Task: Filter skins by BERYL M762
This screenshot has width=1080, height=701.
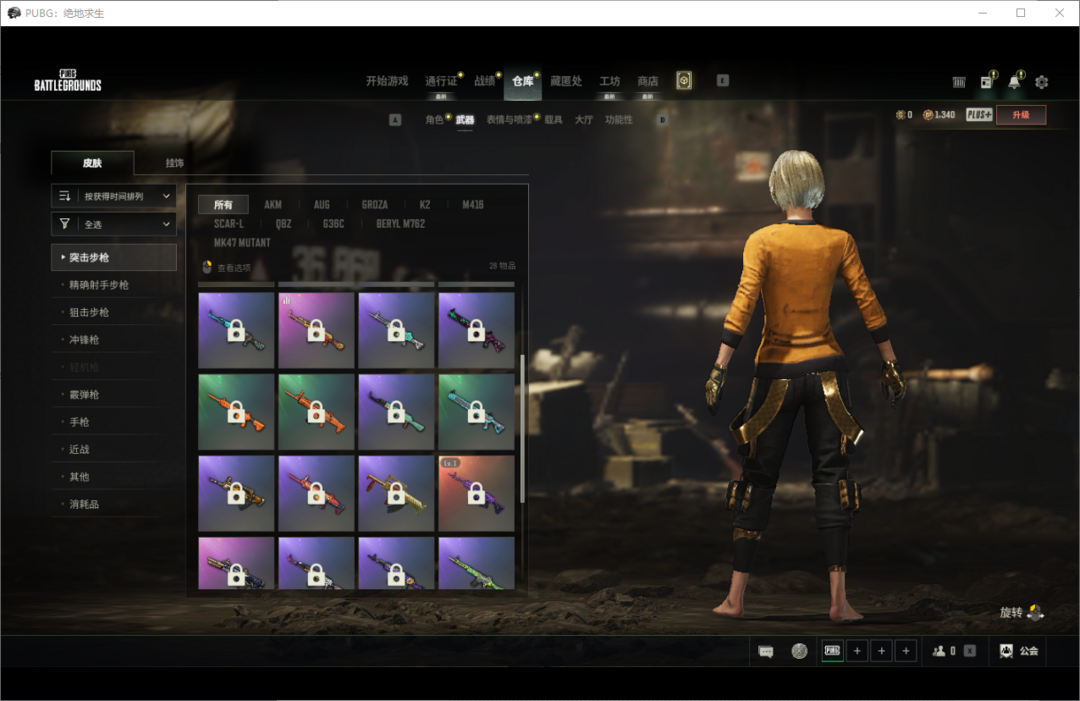Action: point(400,224)
